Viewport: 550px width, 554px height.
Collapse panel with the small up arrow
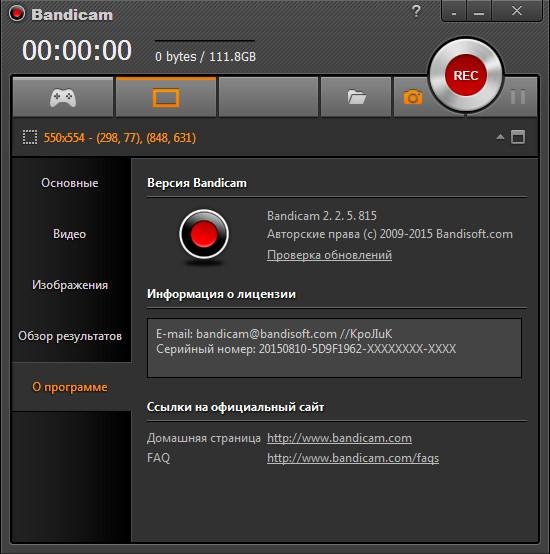point(500,137)
